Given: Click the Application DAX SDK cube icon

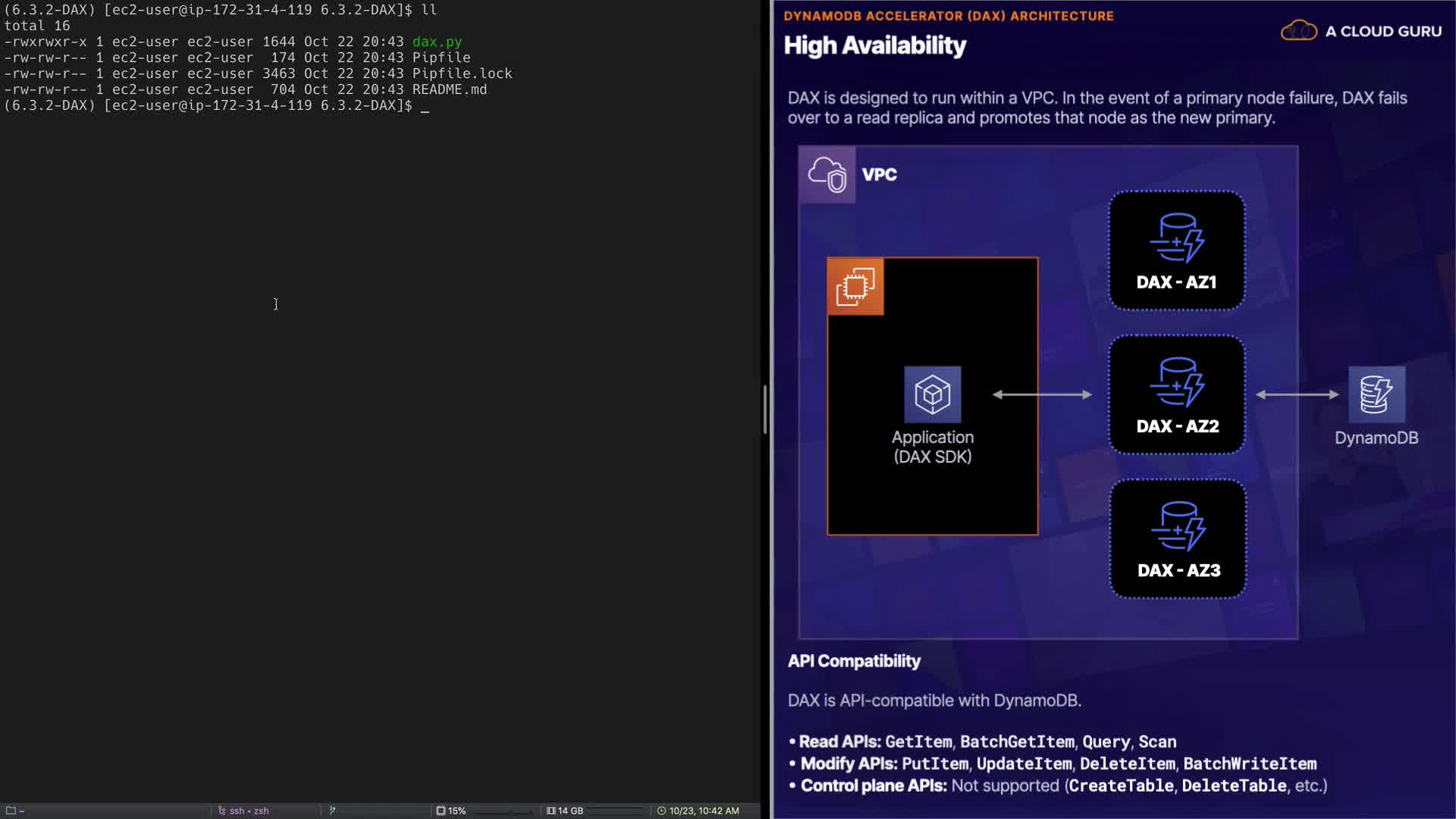Looking at the screenshot, I should (x=932, y=394).
